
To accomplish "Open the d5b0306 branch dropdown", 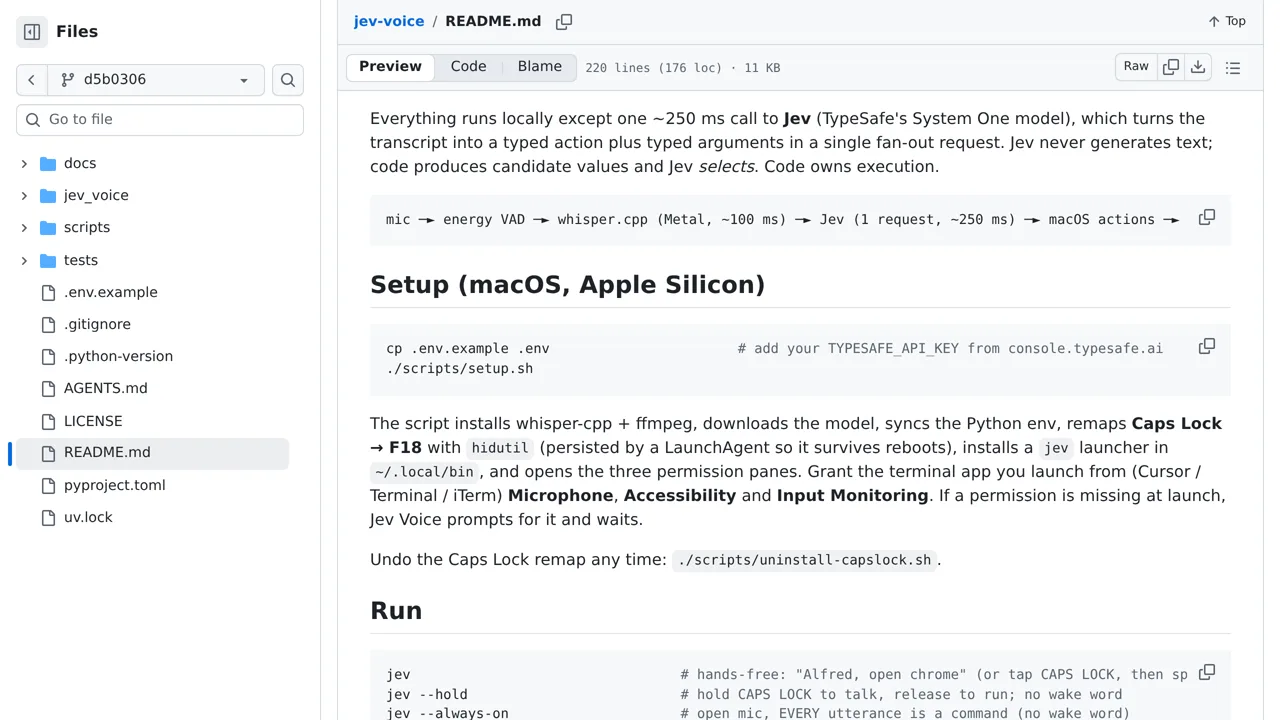I will click(156, 80).
